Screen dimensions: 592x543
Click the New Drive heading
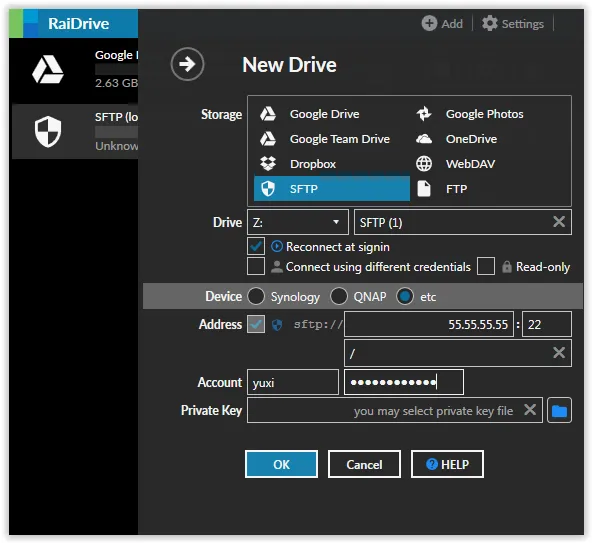[289, 65]
